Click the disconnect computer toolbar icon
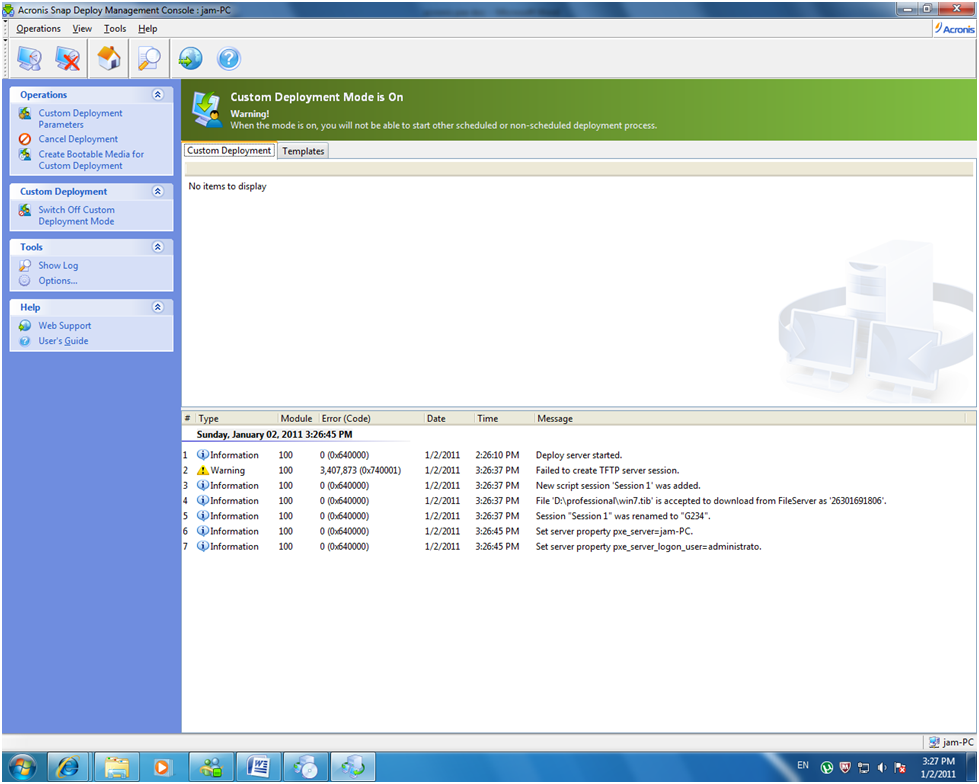Viewport: 979px width, 784px height. (68, 58)
